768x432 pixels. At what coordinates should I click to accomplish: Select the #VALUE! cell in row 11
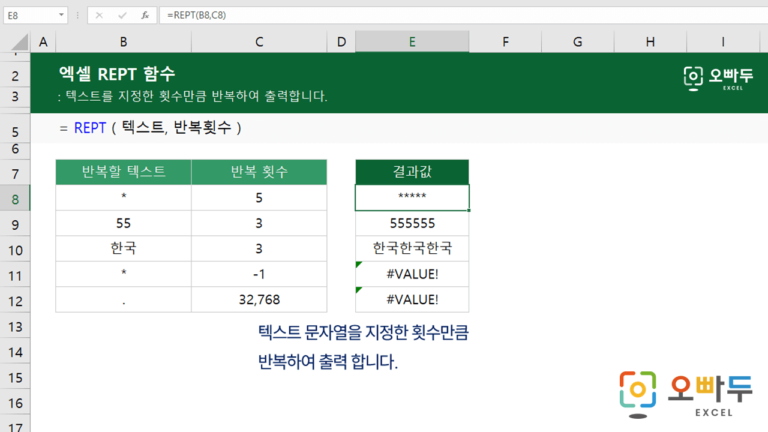point(412,274)
